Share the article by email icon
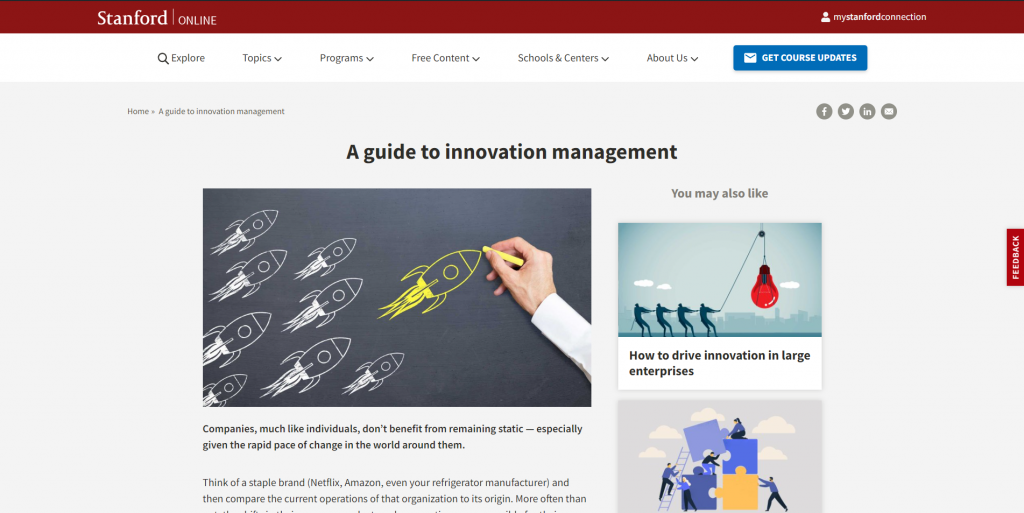This screenshot has height=513, width=1024. [889, 111]
